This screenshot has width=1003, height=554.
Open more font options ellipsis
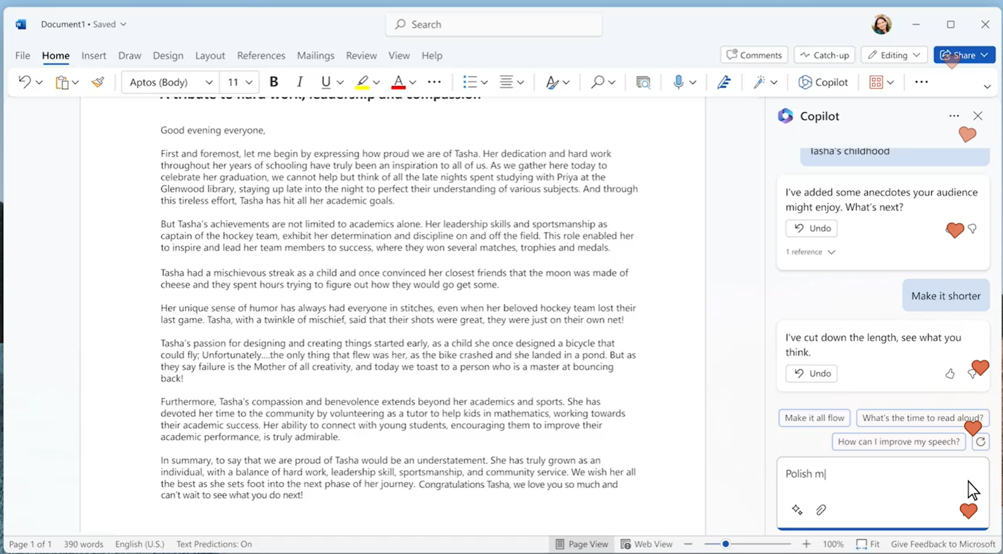coord(434,82)
